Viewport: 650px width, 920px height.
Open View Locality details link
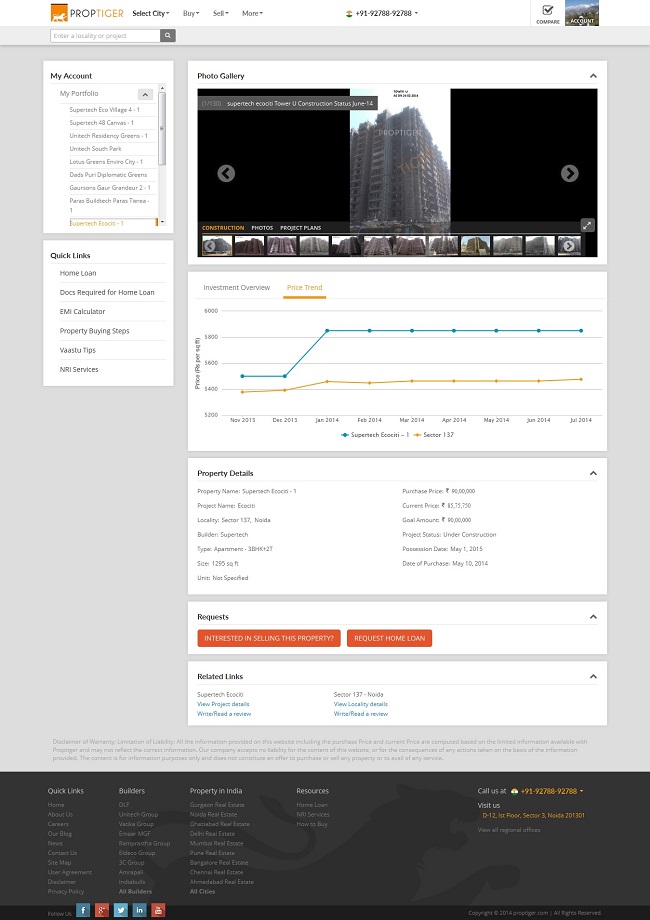pyautogui.click(x=361, y=704)
